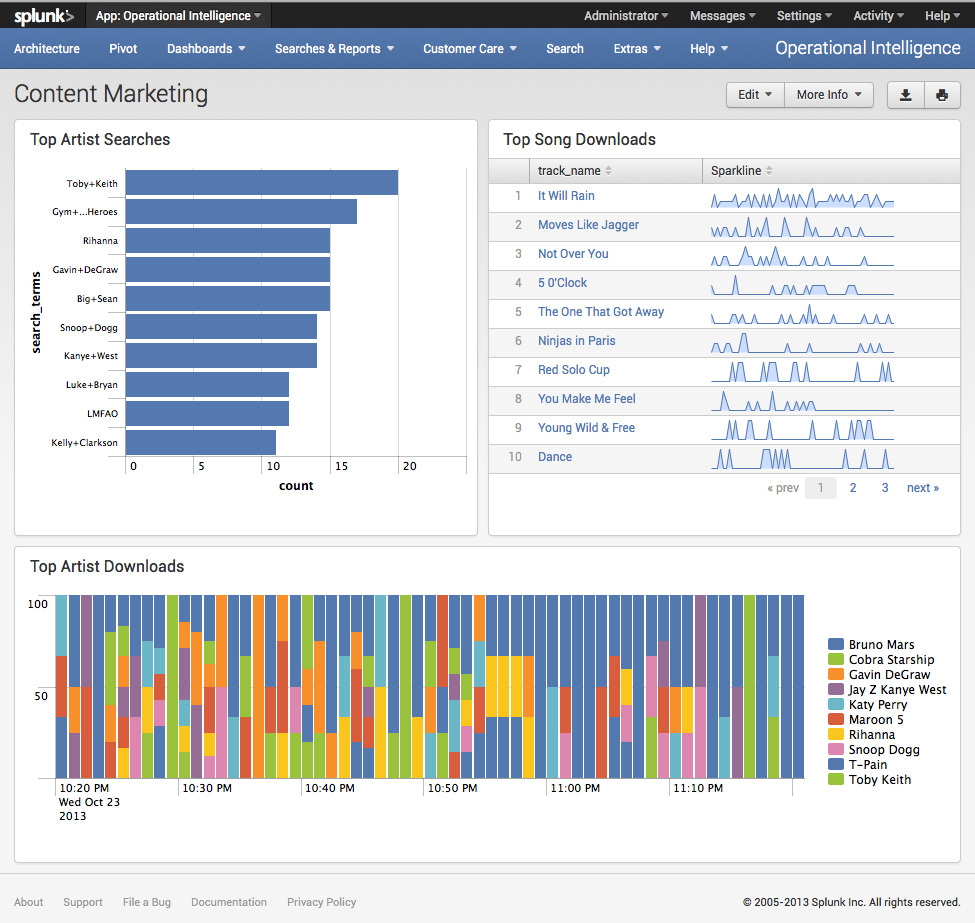
Task: Open the Edit dropdown button
Action: [755, 95]
